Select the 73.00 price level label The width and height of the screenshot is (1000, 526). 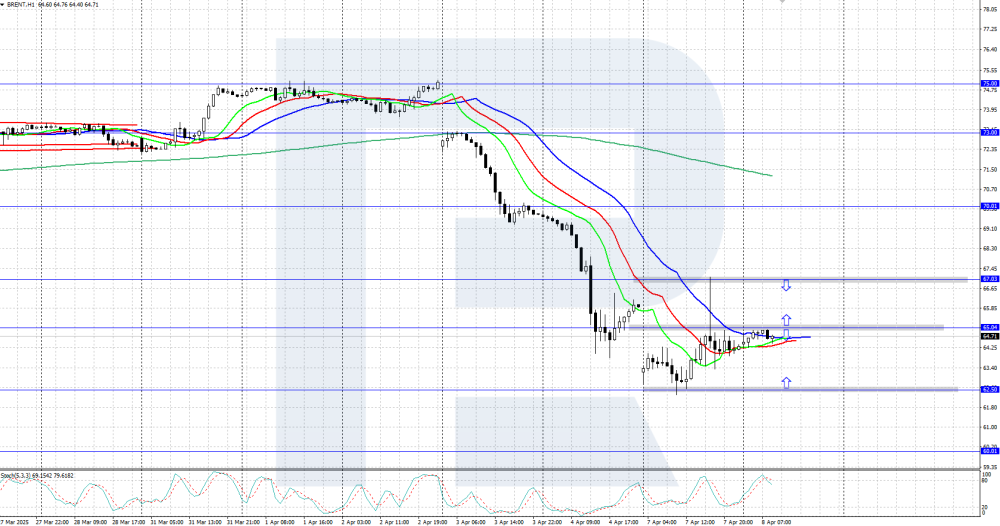click(990, 132)
